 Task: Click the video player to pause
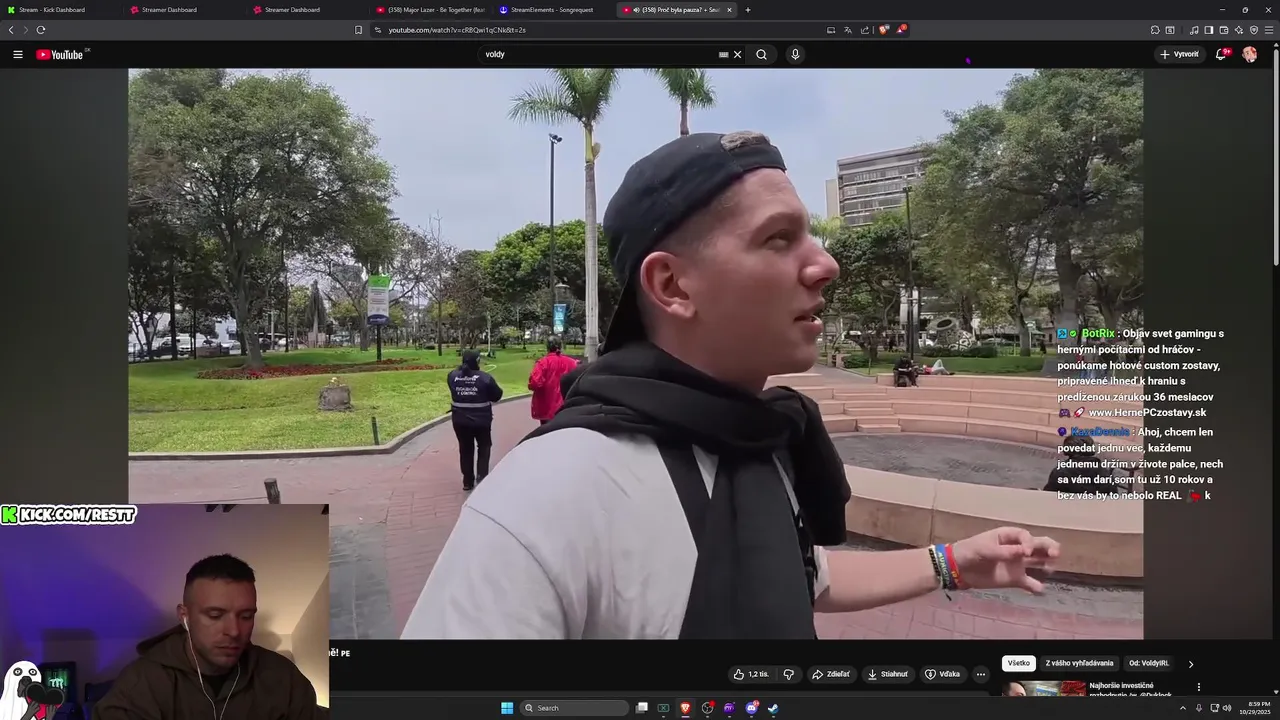635,353
